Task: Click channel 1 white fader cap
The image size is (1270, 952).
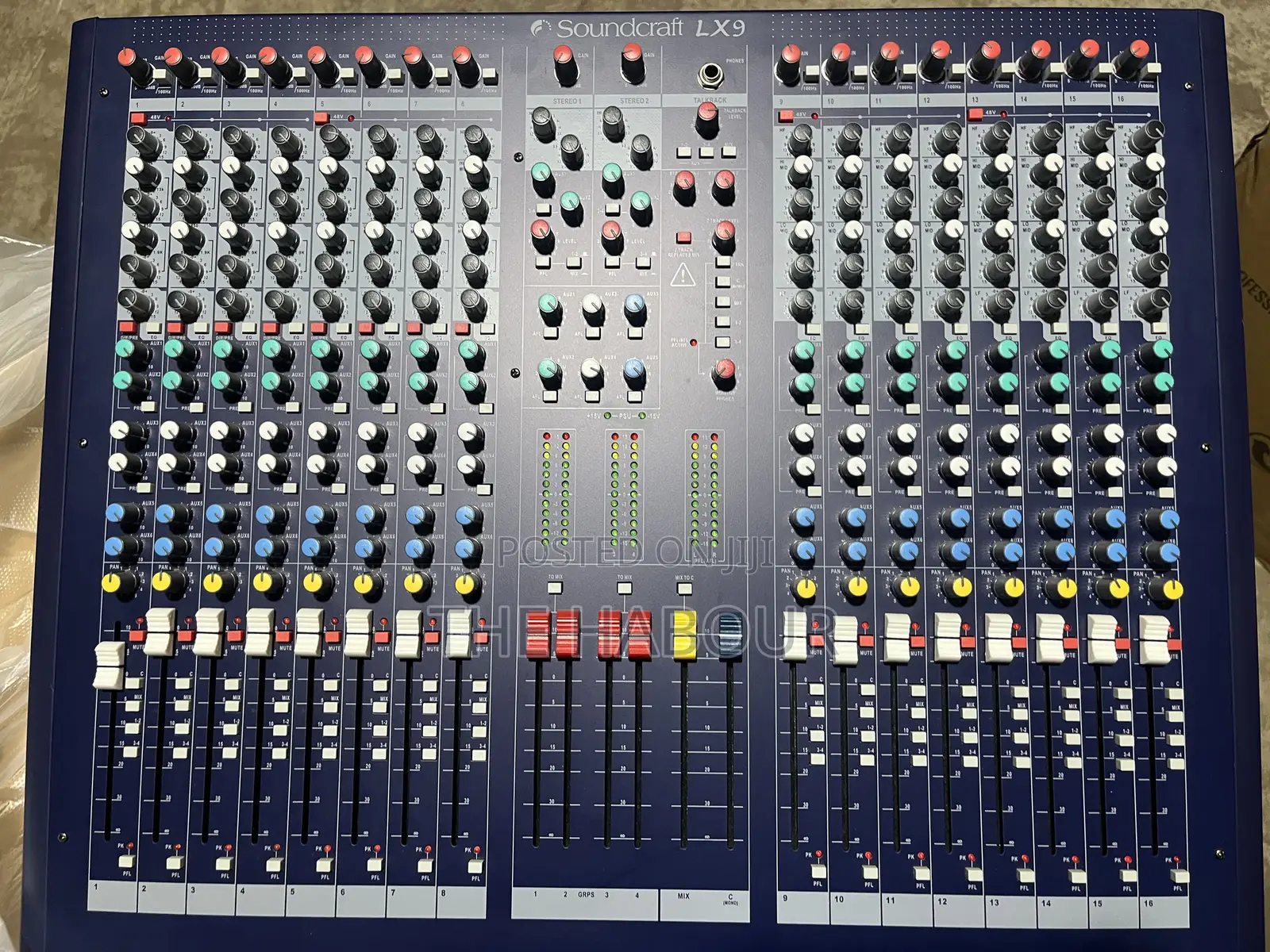Action: [x=109, y=664]
